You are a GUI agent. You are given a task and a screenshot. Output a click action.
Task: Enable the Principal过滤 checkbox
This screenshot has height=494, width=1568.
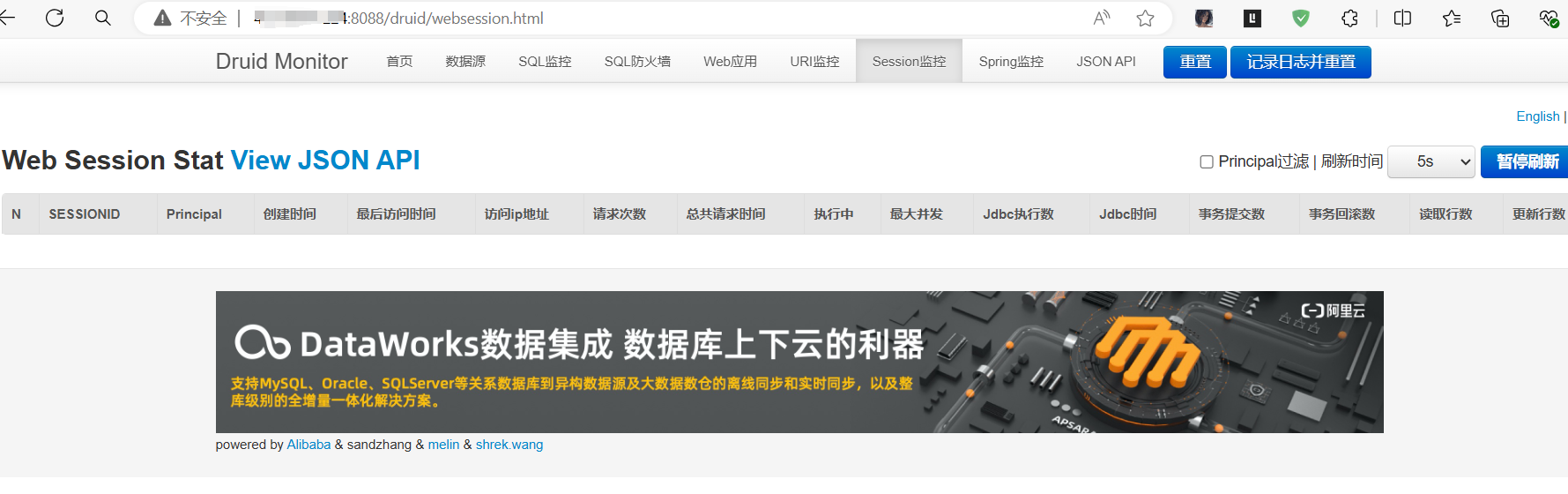pyautogui.click(x=1207, y=161)
